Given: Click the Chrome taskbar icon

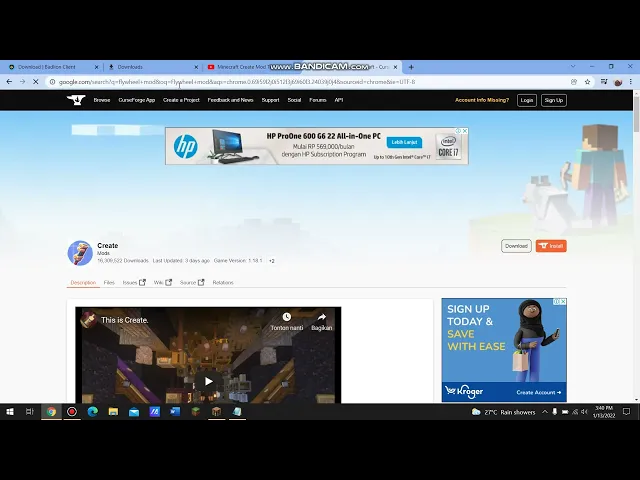Looking at the screenshot, I should 51,412.
